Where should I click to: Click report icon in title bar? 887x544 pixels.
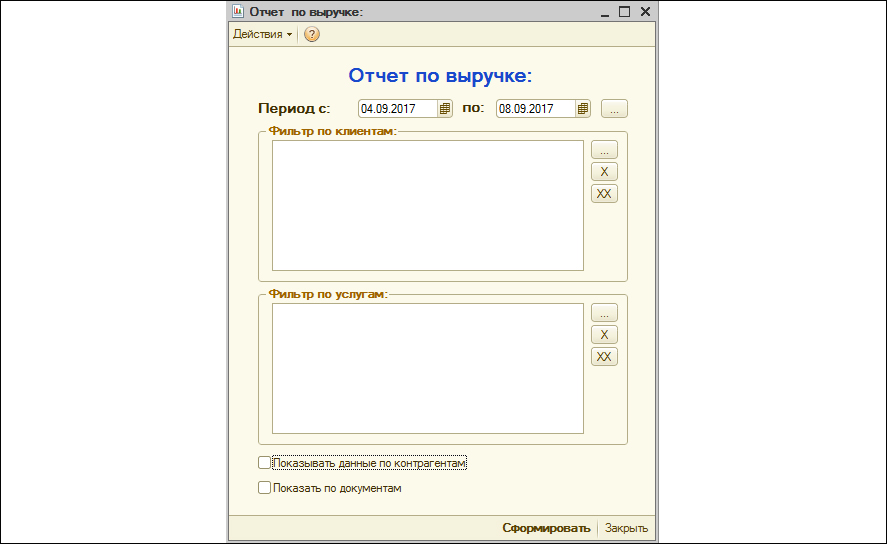tap(238, 12)
